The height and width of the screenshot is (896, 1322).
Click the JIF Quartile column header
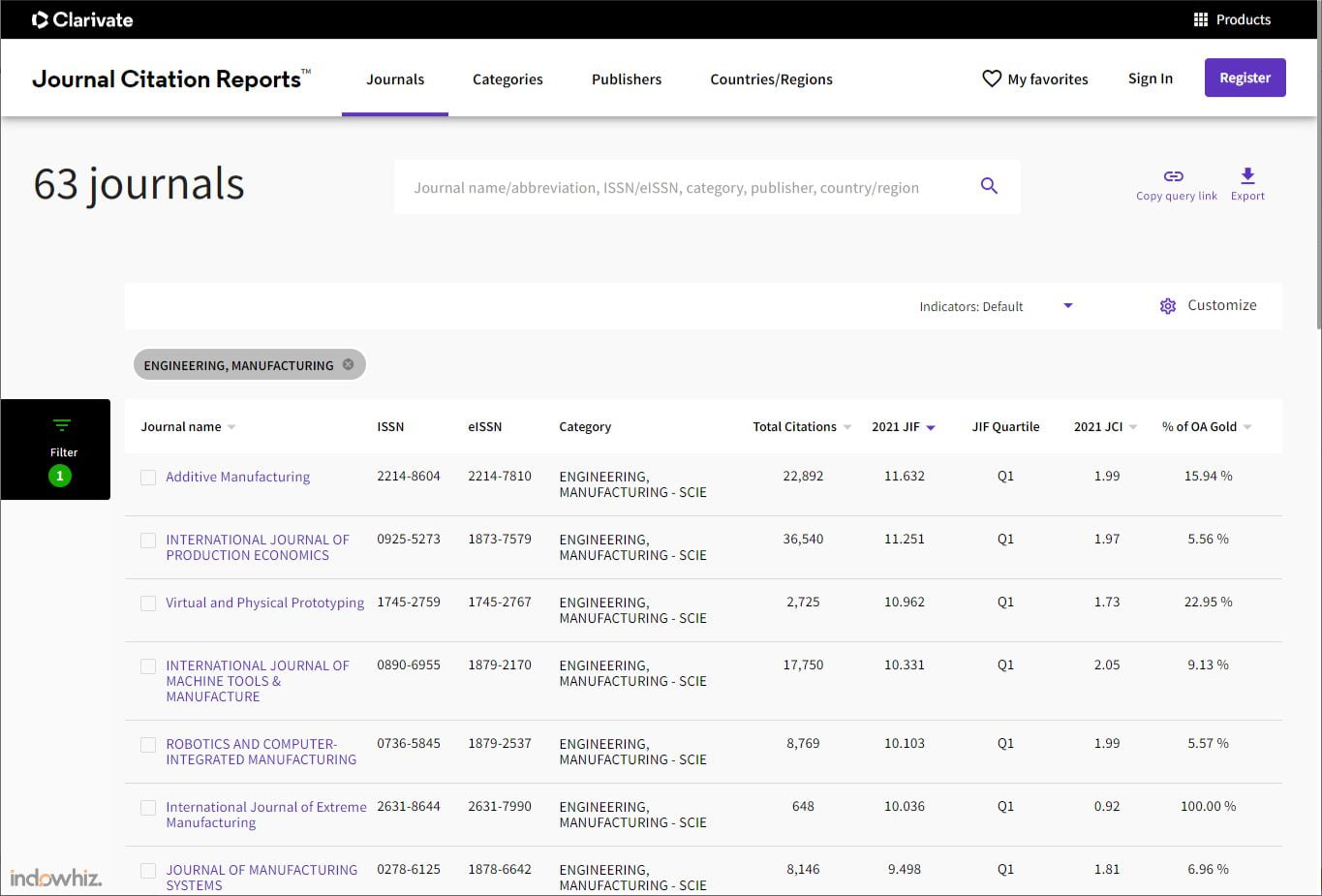click(1005, 426)
